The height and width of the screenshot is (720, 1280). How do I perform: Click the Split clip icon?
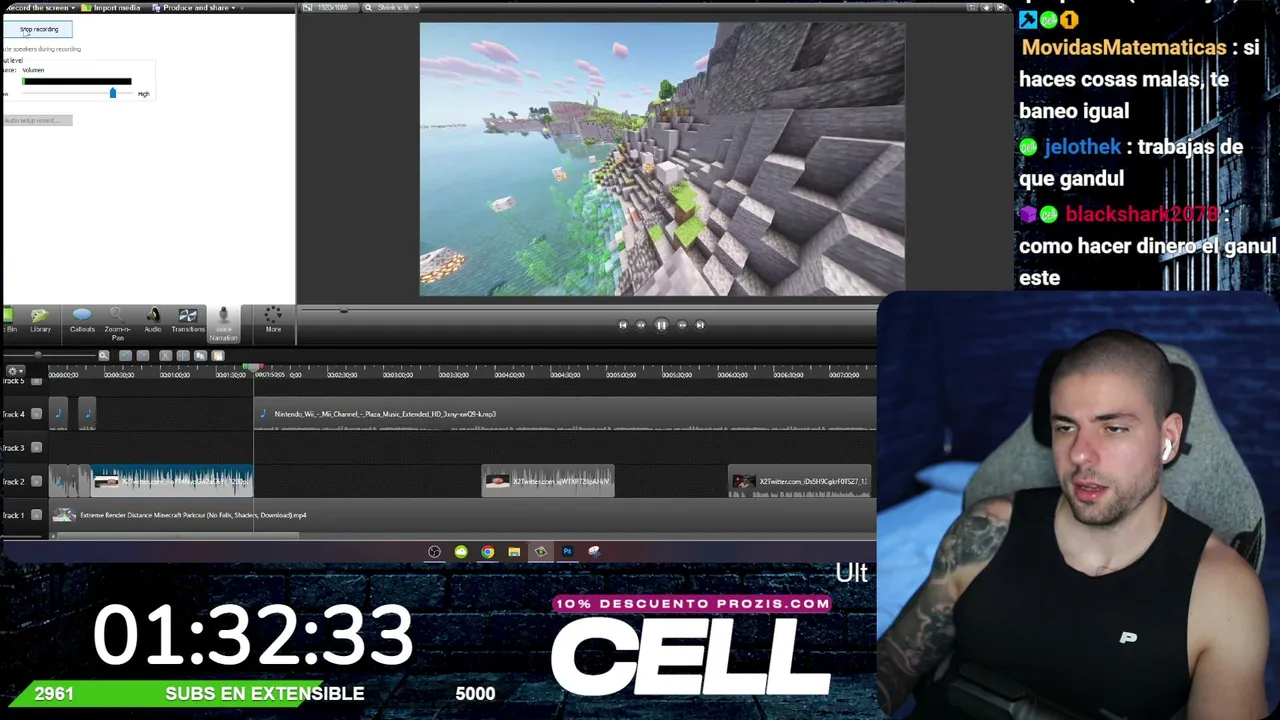[182, 356]
